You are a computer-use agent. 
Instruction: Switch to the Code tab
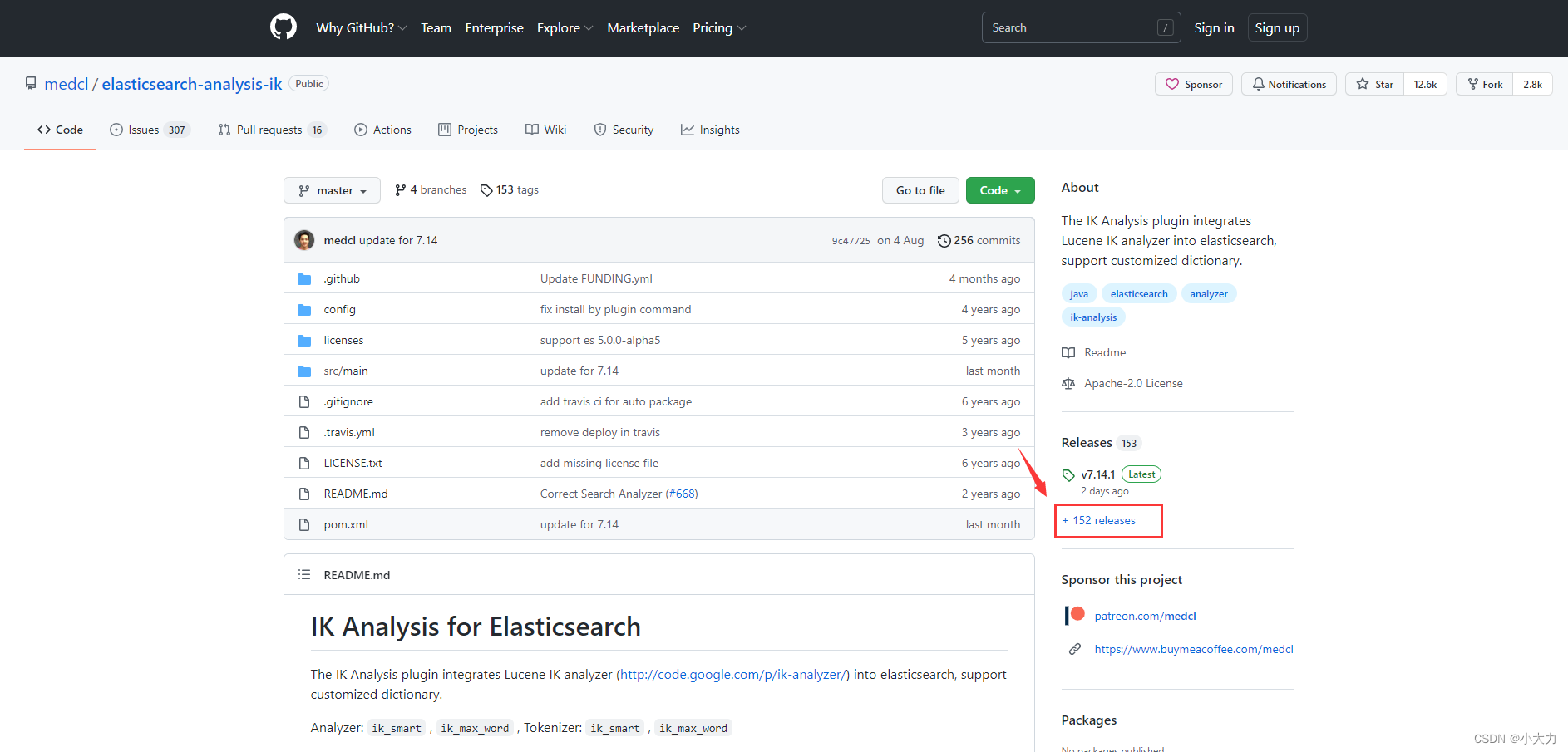[x=60, y=130]
